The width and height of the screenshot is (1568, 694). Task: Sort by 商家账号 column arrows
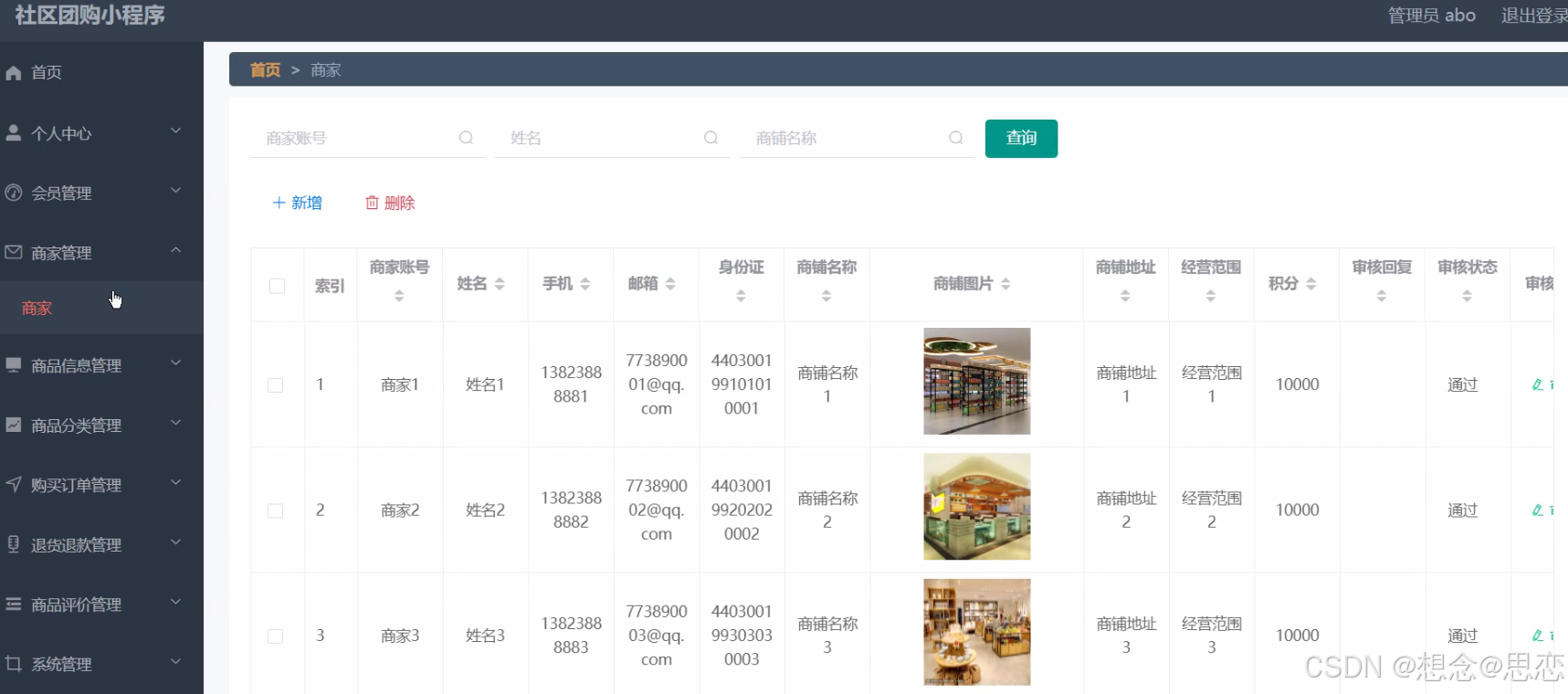[399, 296]
